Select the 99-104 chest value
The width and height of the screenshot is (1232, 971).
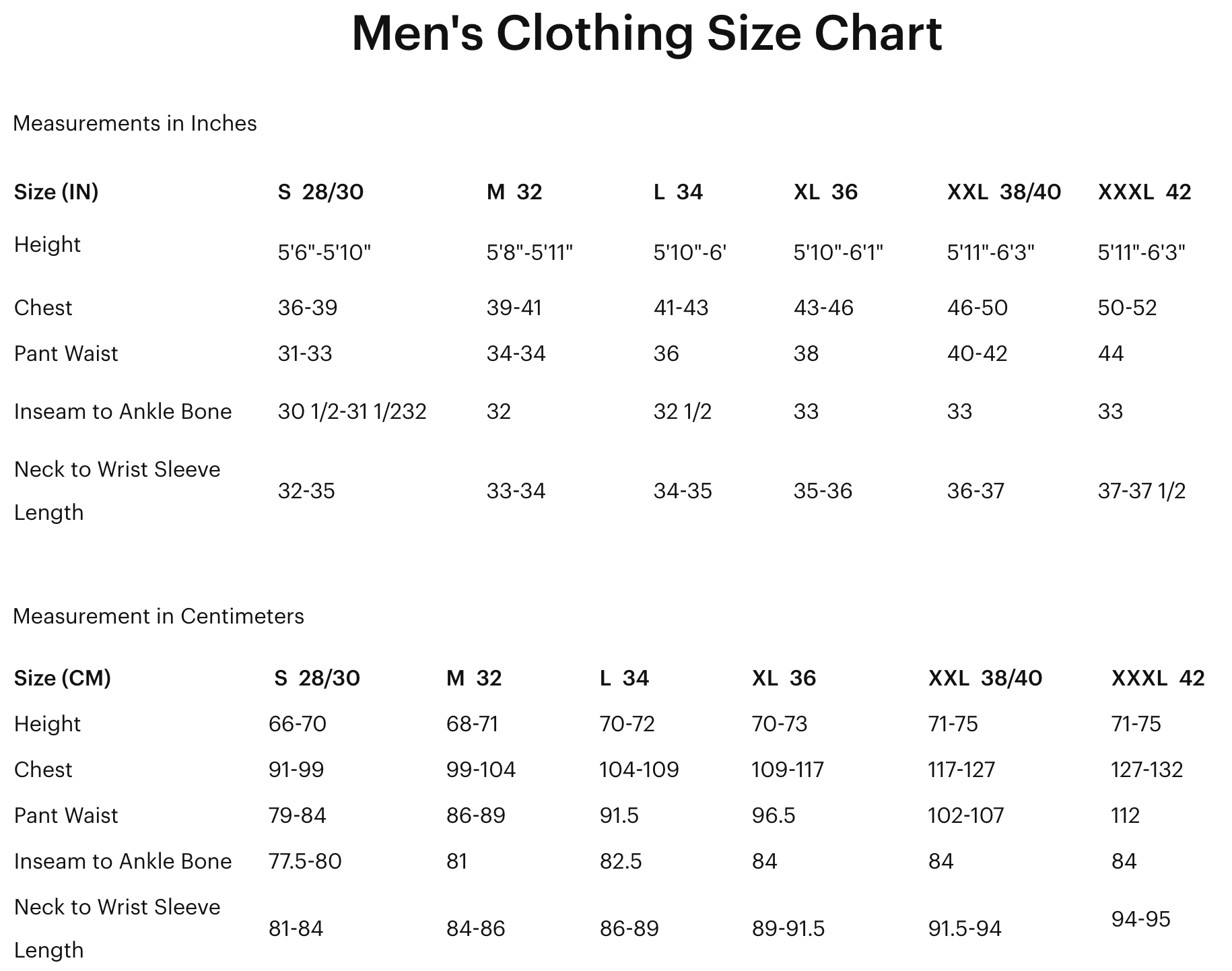pos(481,770)
